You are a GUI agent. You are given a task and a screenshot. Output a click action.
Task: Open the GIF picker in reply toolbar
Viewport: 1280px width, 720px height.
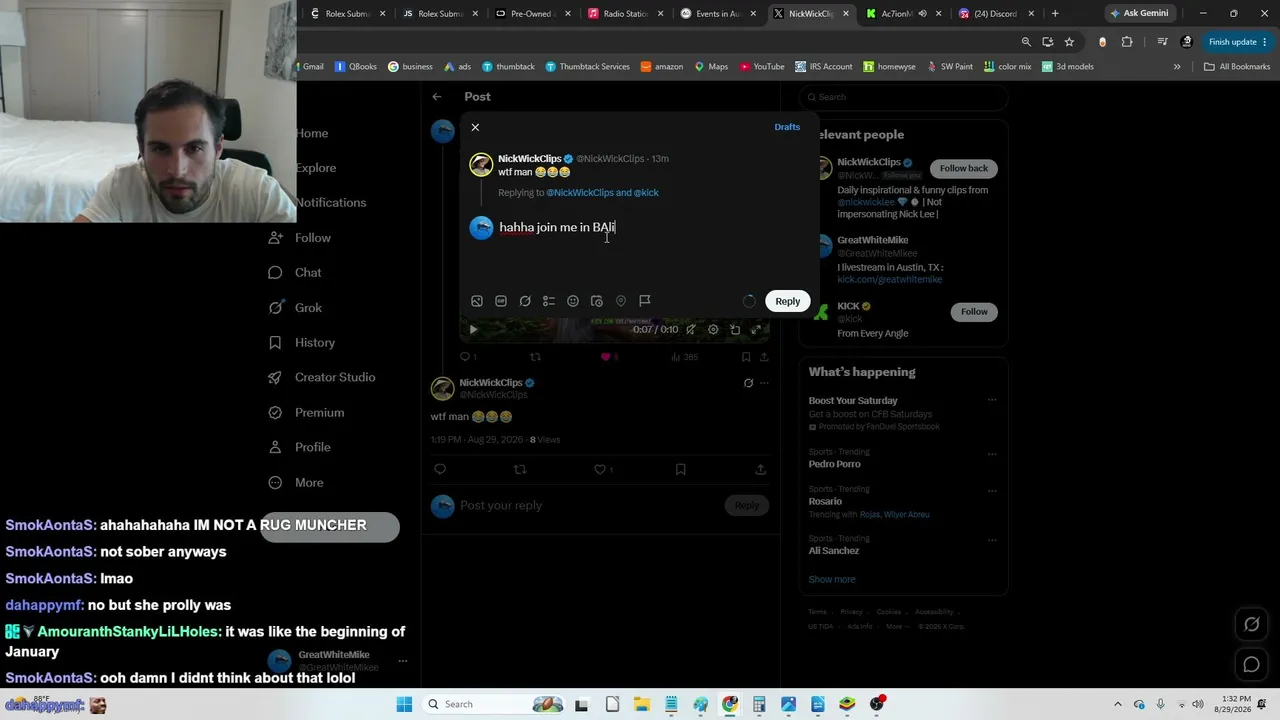pos(501,301)
